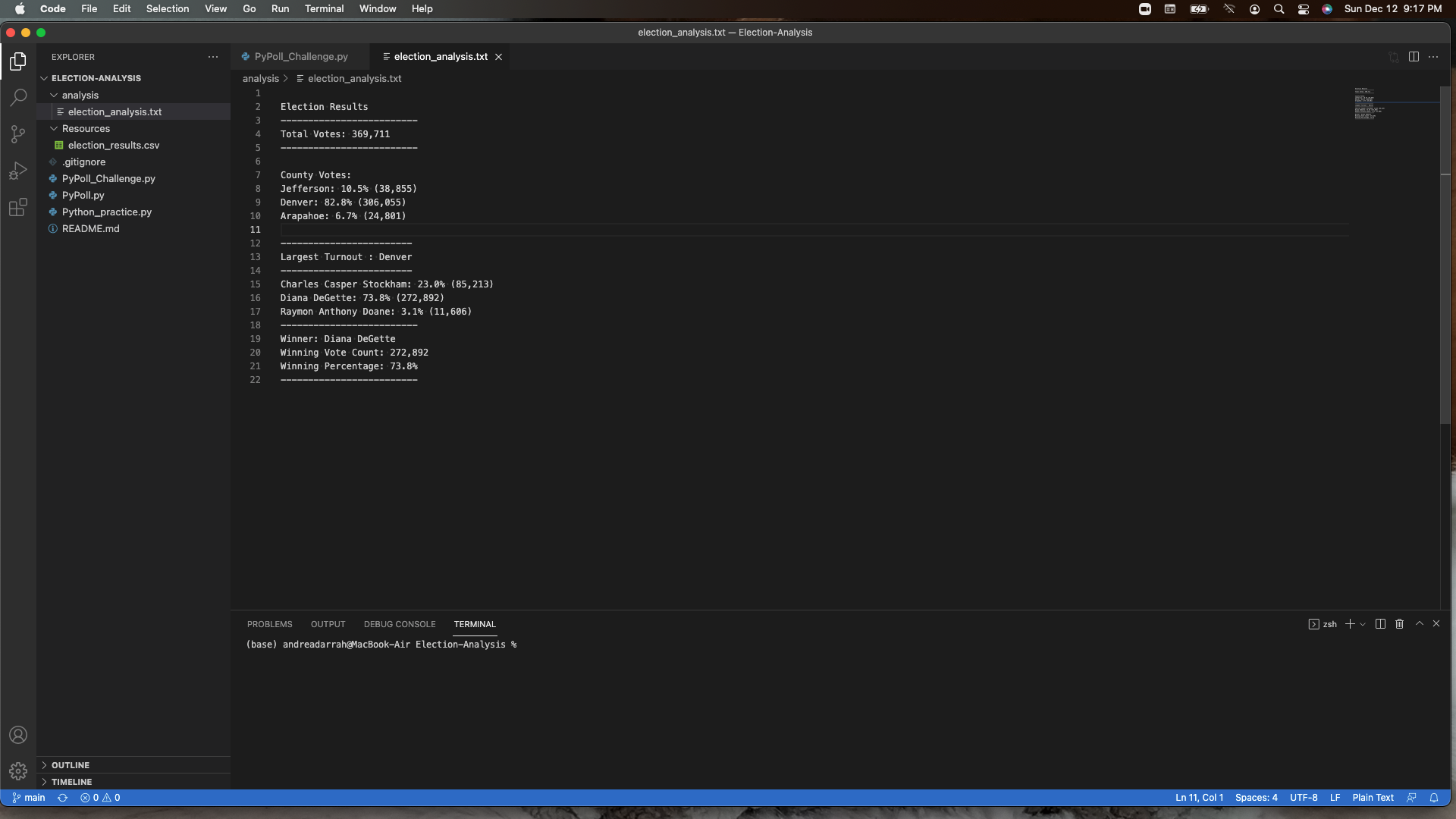
Task: Collapse the analysis folder
Action: tap(80, 95)
